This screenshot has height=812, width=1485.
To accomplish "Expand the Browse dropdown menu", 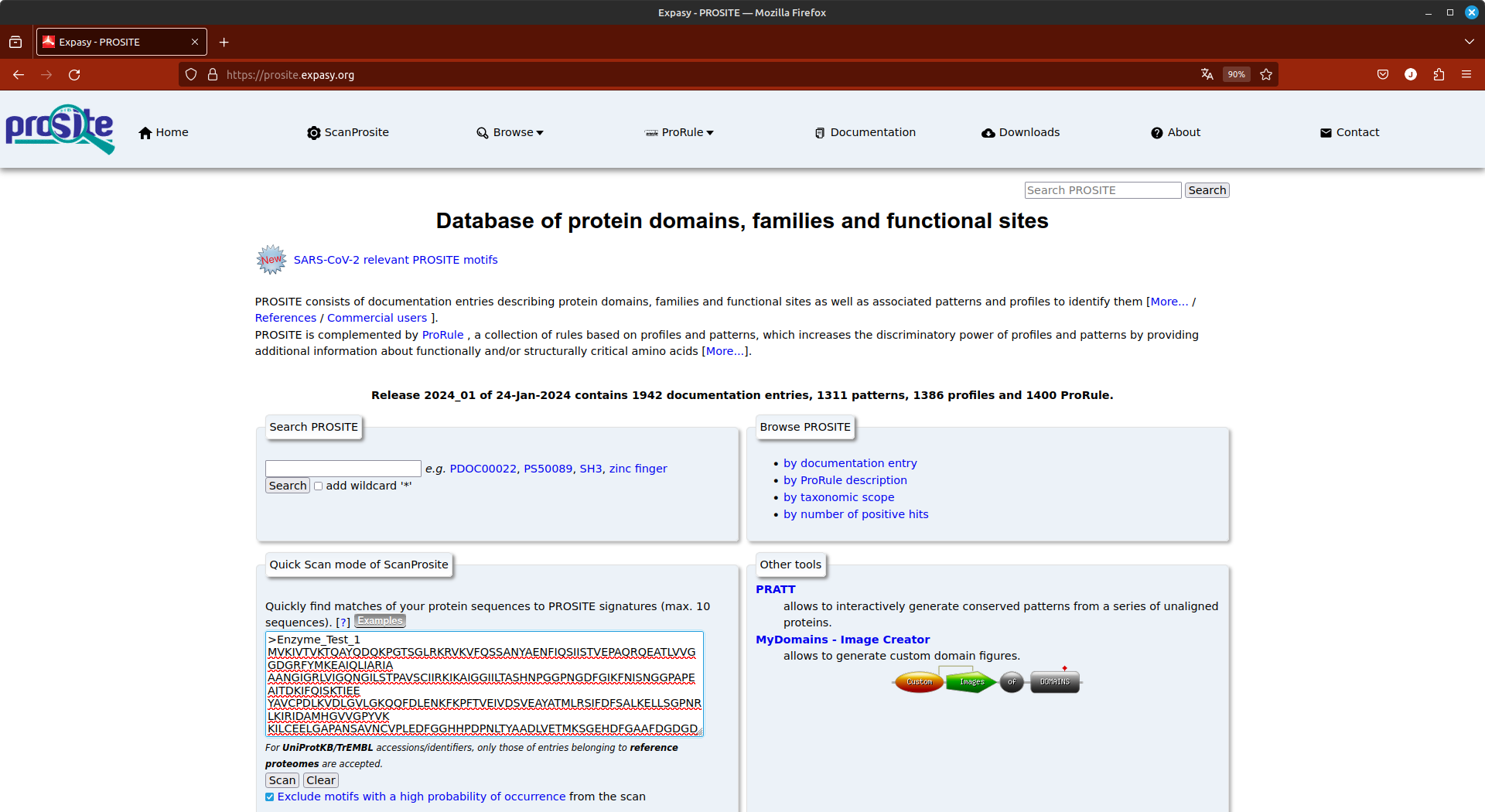I will (x=510, y=132).
